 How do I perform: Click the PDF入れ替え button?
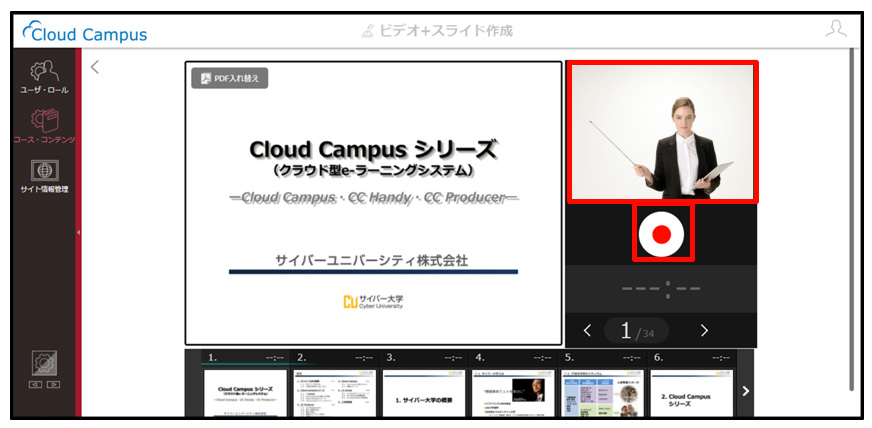click(x=230, y=78)
